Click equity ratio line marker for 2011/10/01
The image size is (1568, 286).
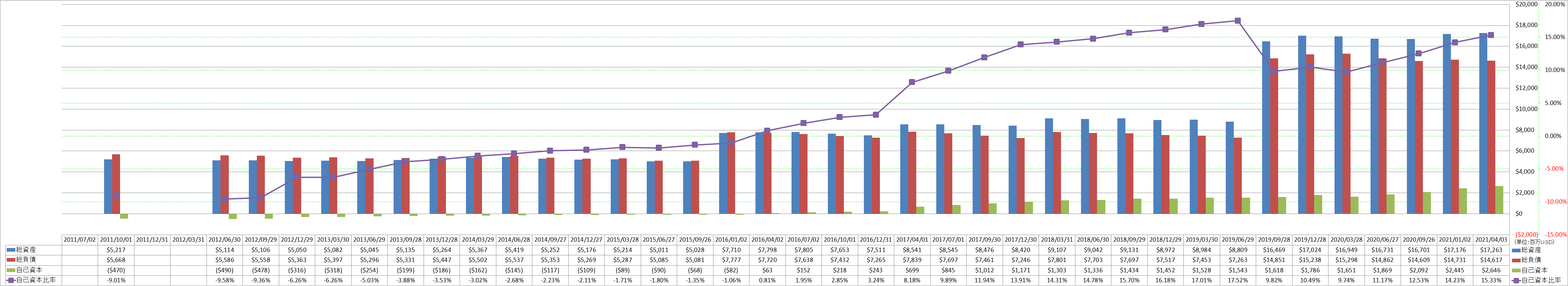[116, 195]
